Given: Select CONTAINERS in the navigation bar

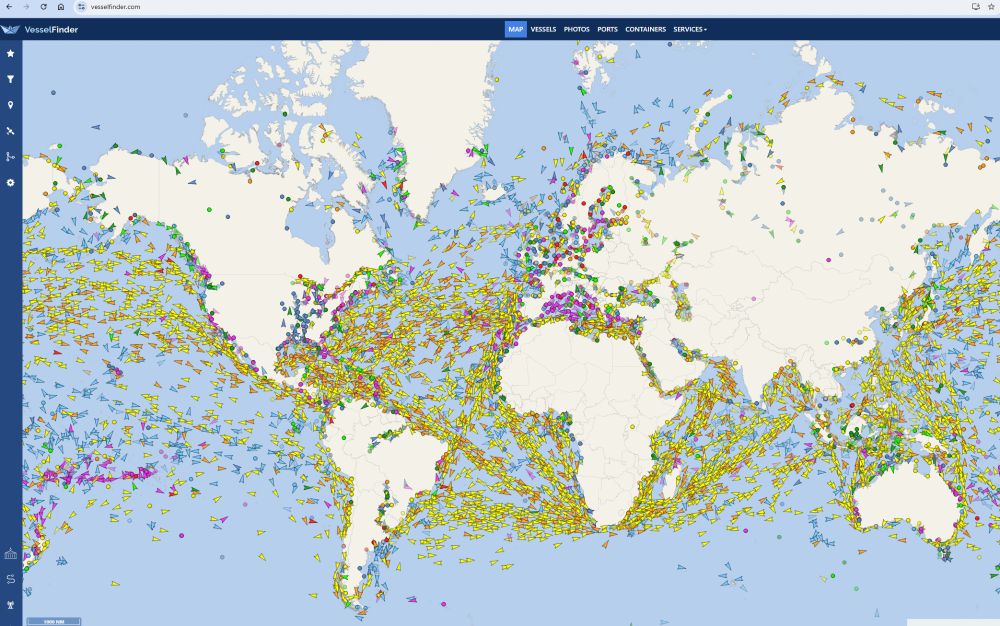Looking at the screenshot, I should tap(646, 29).
